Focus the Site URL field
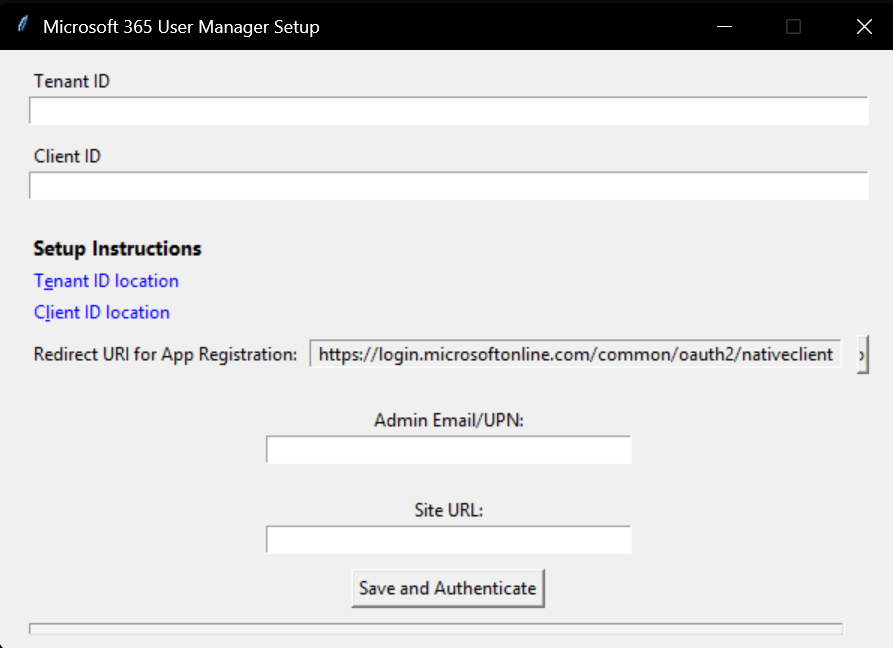 (x=449, y=540)
